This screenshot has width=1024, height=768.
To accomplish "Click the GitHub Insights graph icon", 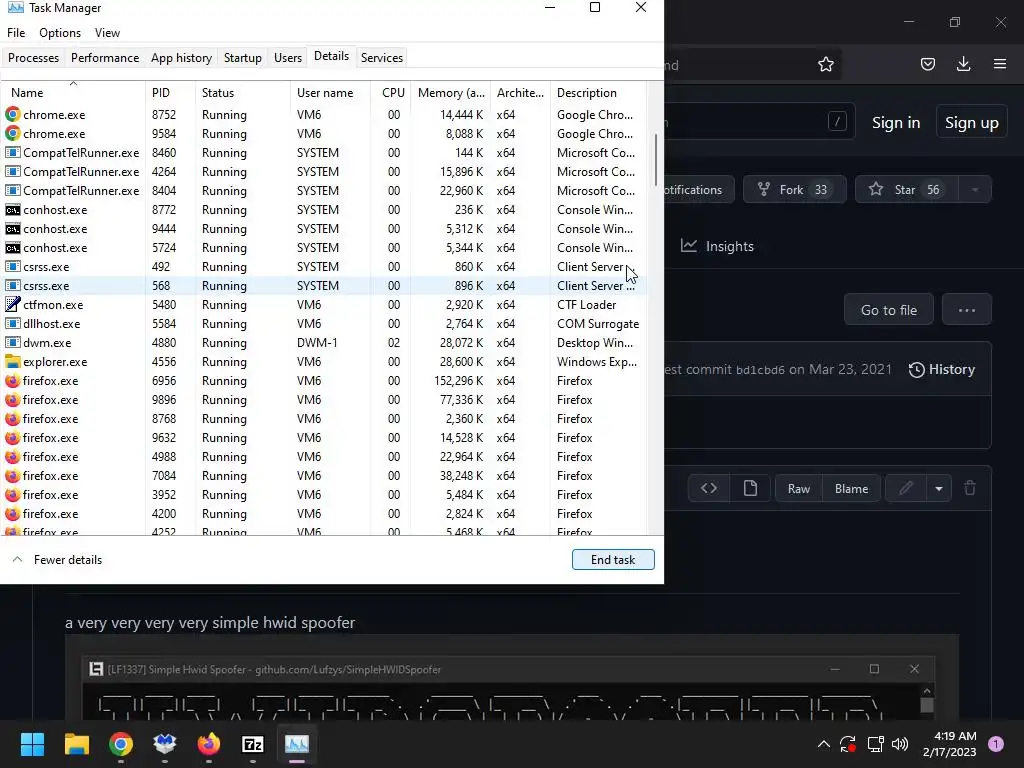I will click(x=688, y=246).
